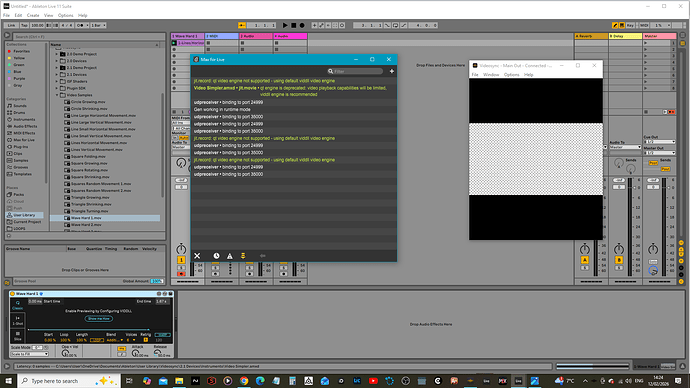Open the Sounds browser category
Screen dimensions: 690x388
pos(20,106)
